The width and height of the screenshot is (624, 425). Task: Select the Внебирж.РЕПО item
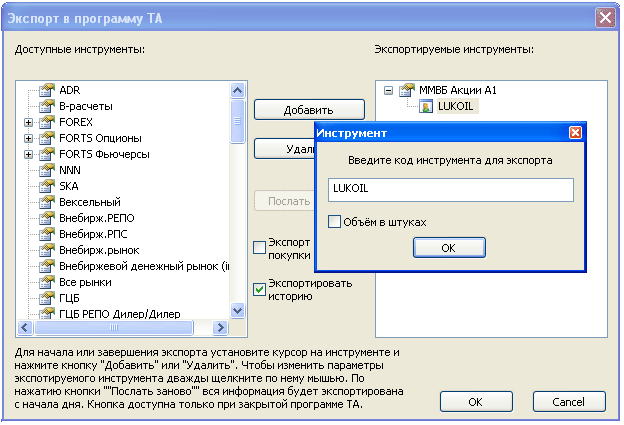coord(97,218)
